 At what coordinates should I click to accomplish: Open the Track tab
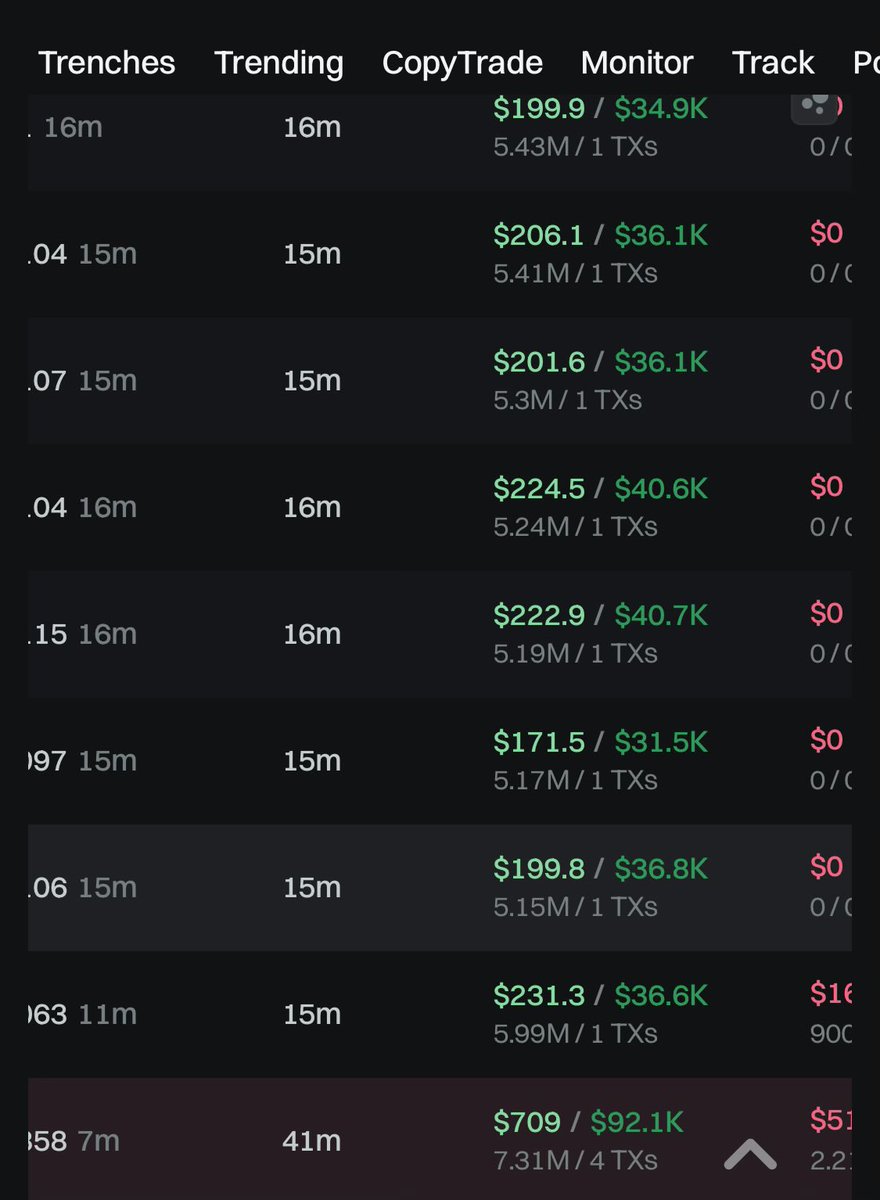point(773,63)
